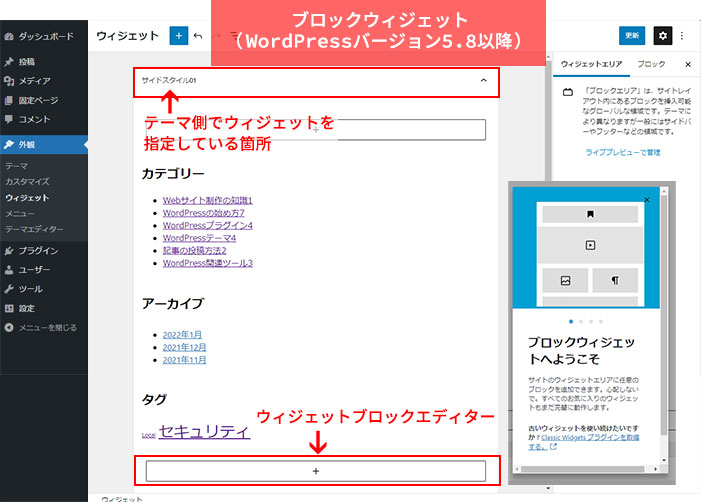Open the Menus (メニュー) submenu item
This screenshot has width=701, height=502.
click(20, 214)
